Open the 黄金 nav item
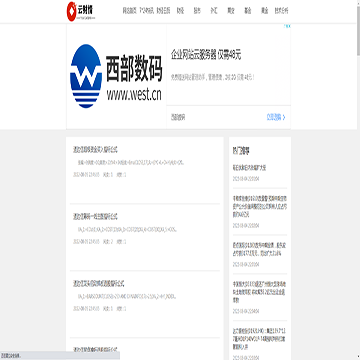360x360 pixels. 264,11
